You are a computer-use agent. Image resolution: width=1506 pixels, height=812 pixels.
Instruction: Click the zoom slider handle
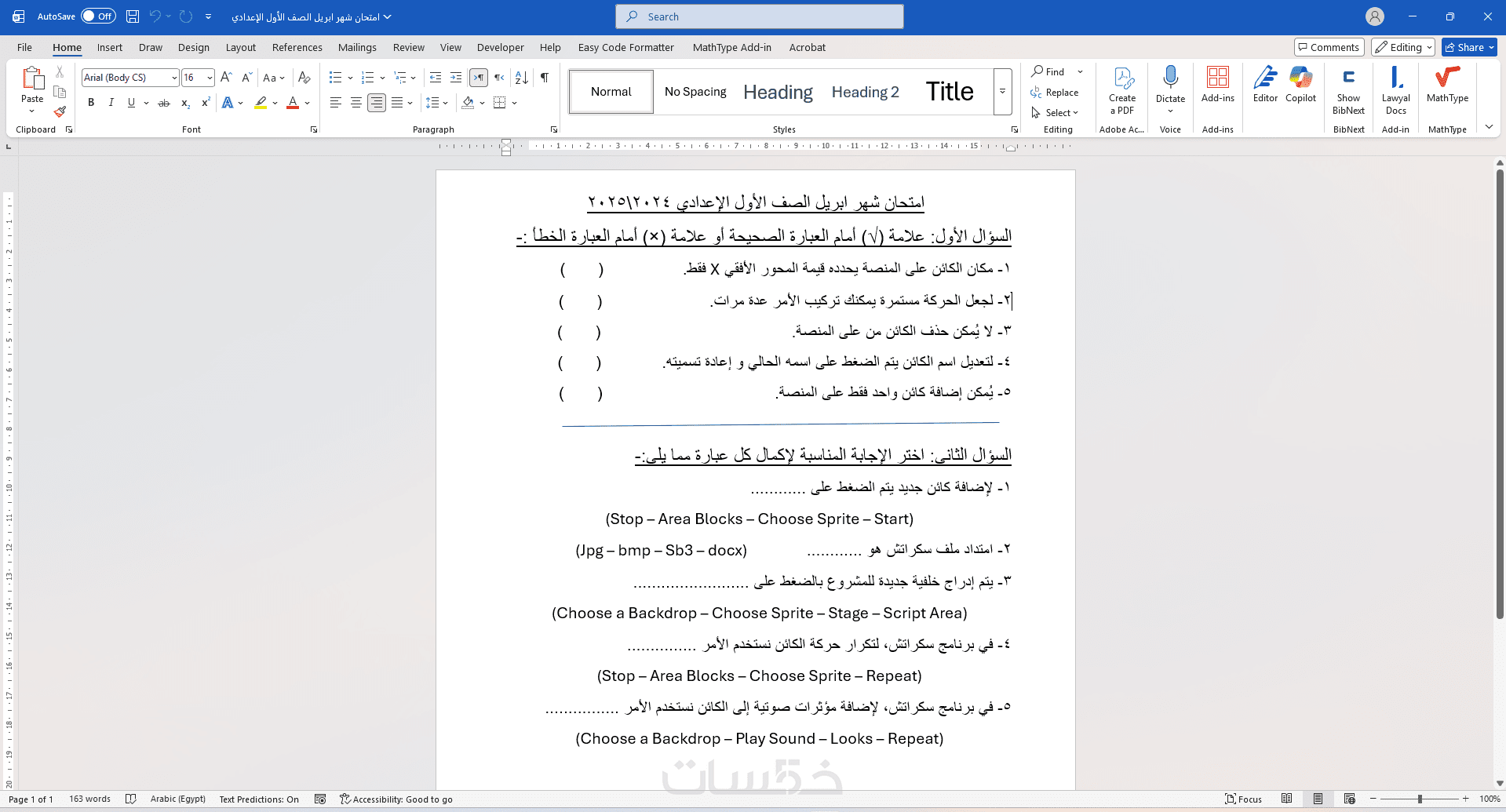(x=1420, y=799)
